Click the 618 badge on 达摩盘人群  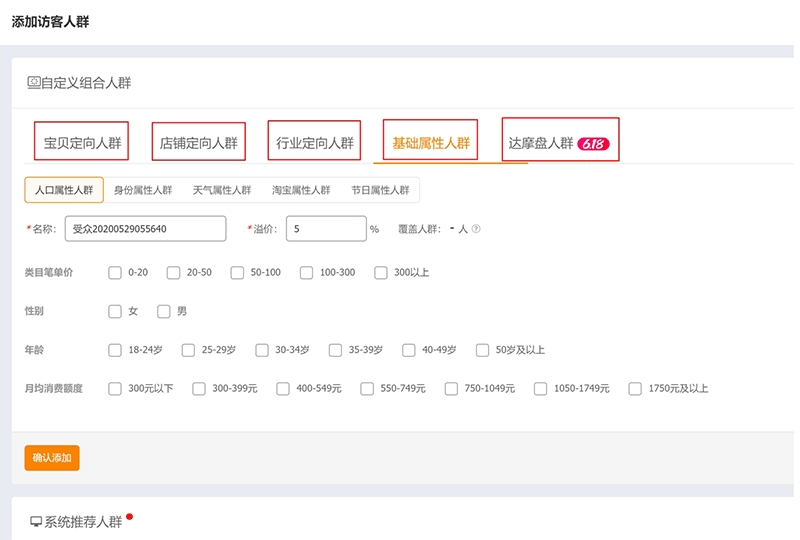[x=593, y=143]
